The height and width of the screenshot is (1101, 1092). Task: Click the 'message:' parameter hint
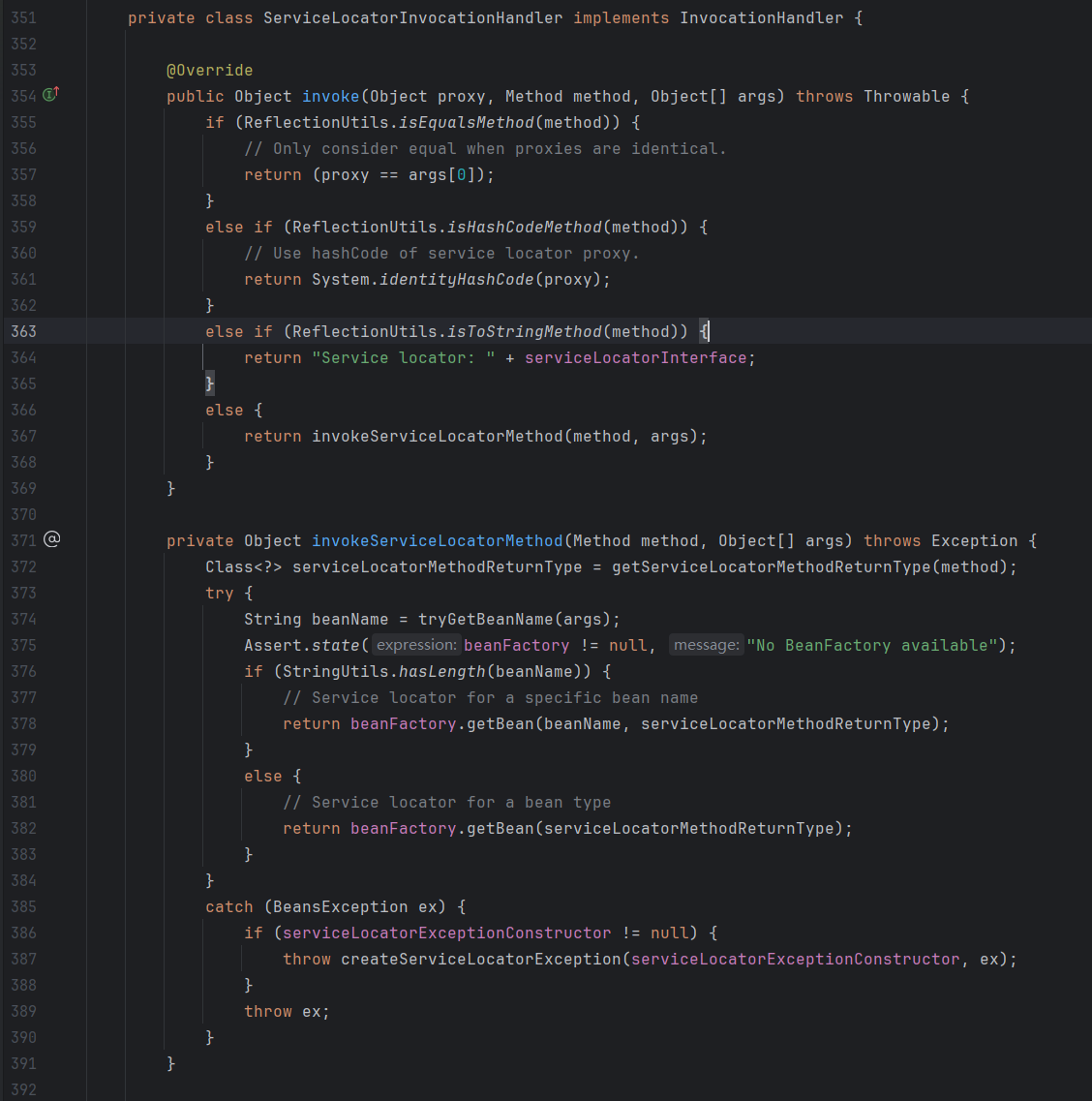706,645
